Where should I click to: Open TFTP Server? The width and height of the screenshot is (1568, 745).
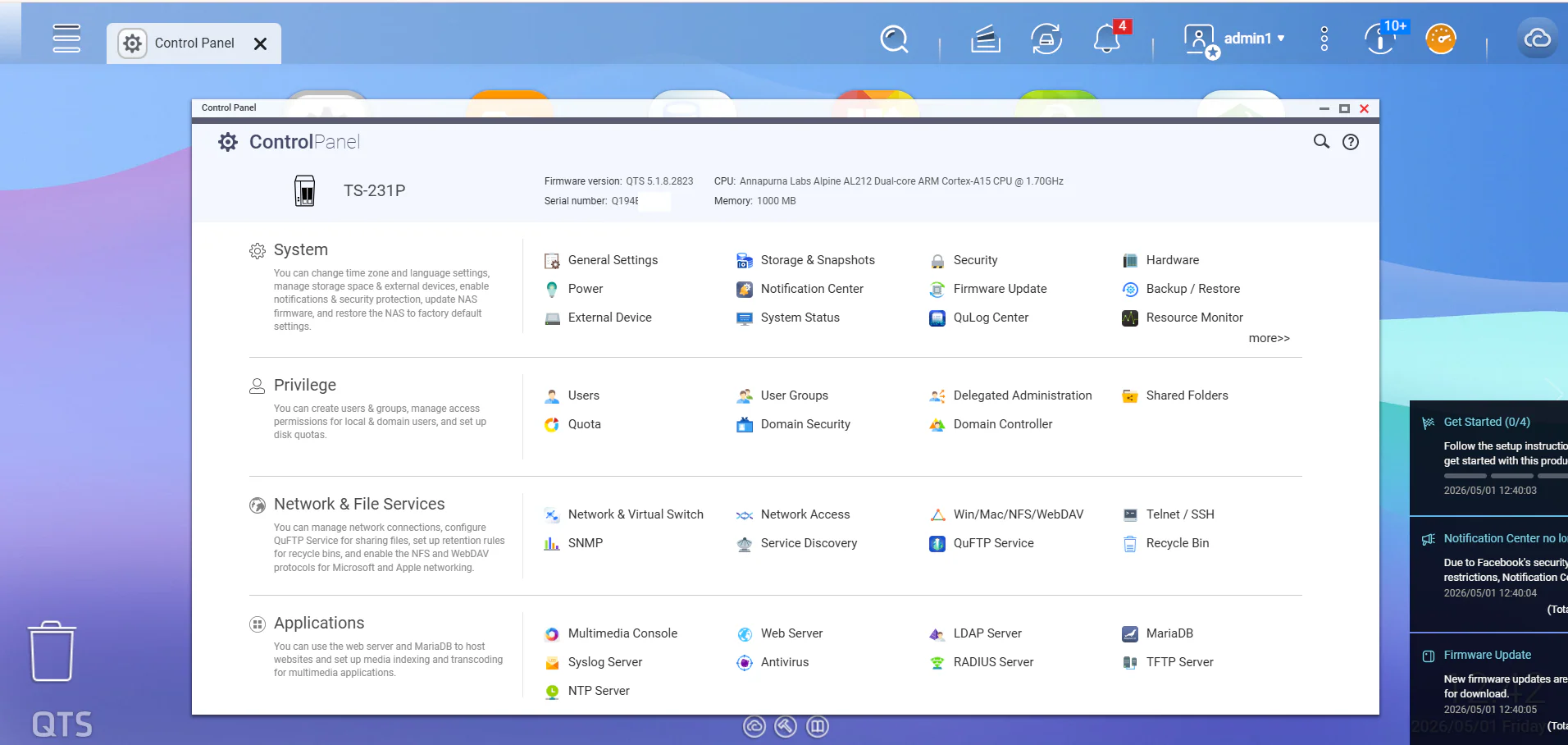1168,662
